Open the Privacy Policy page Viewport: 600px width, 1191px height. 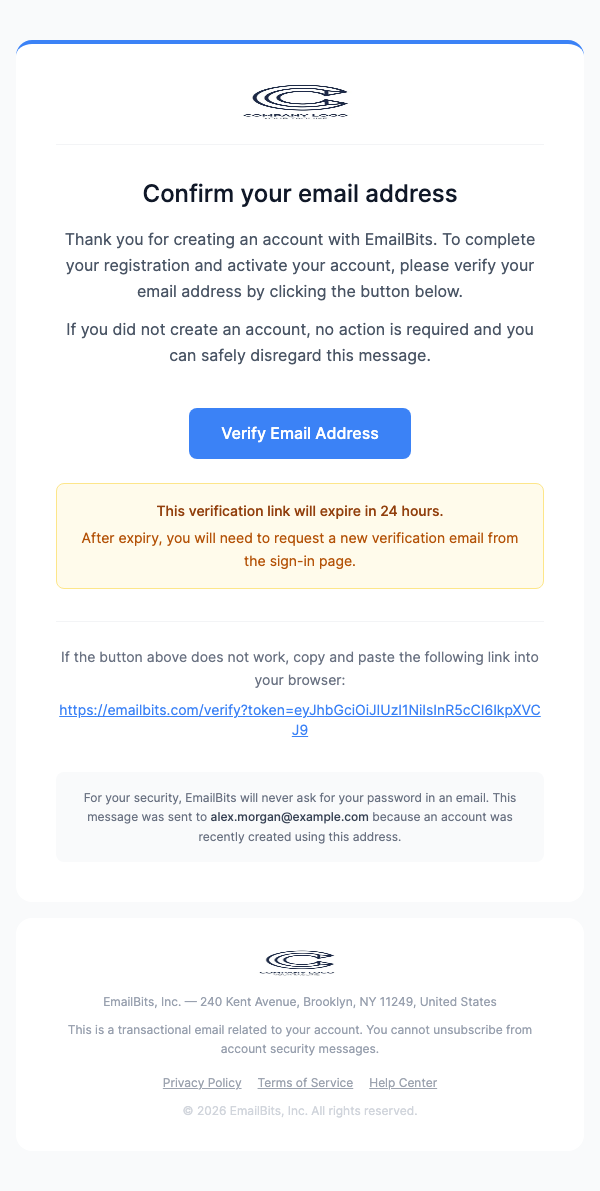[x=202, y=1082]
